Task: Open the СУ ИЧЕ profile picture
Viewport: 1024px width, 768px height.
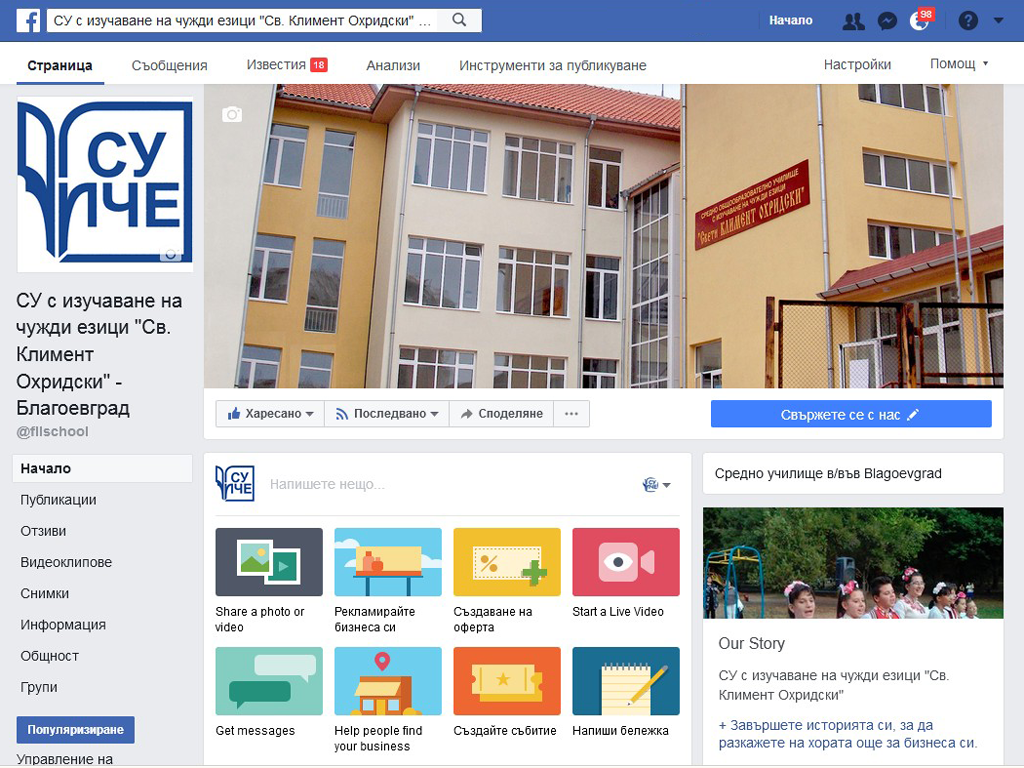Action: click(x=104, y=184)
